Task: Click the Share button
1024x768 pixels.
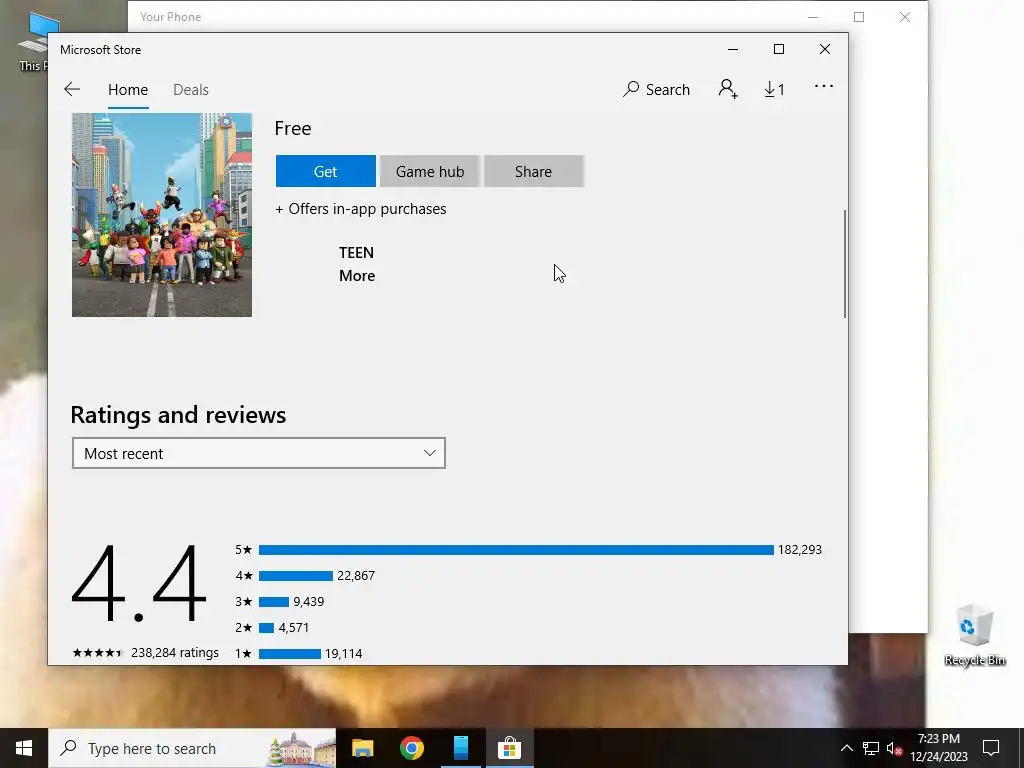Action: point(534,171)
